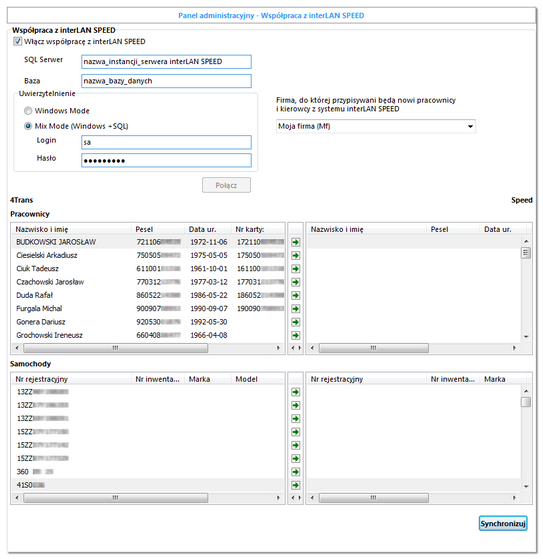Open the Moja firma (Mf) dropdown
The image size is (543, 559).
[x=376, y=126]
